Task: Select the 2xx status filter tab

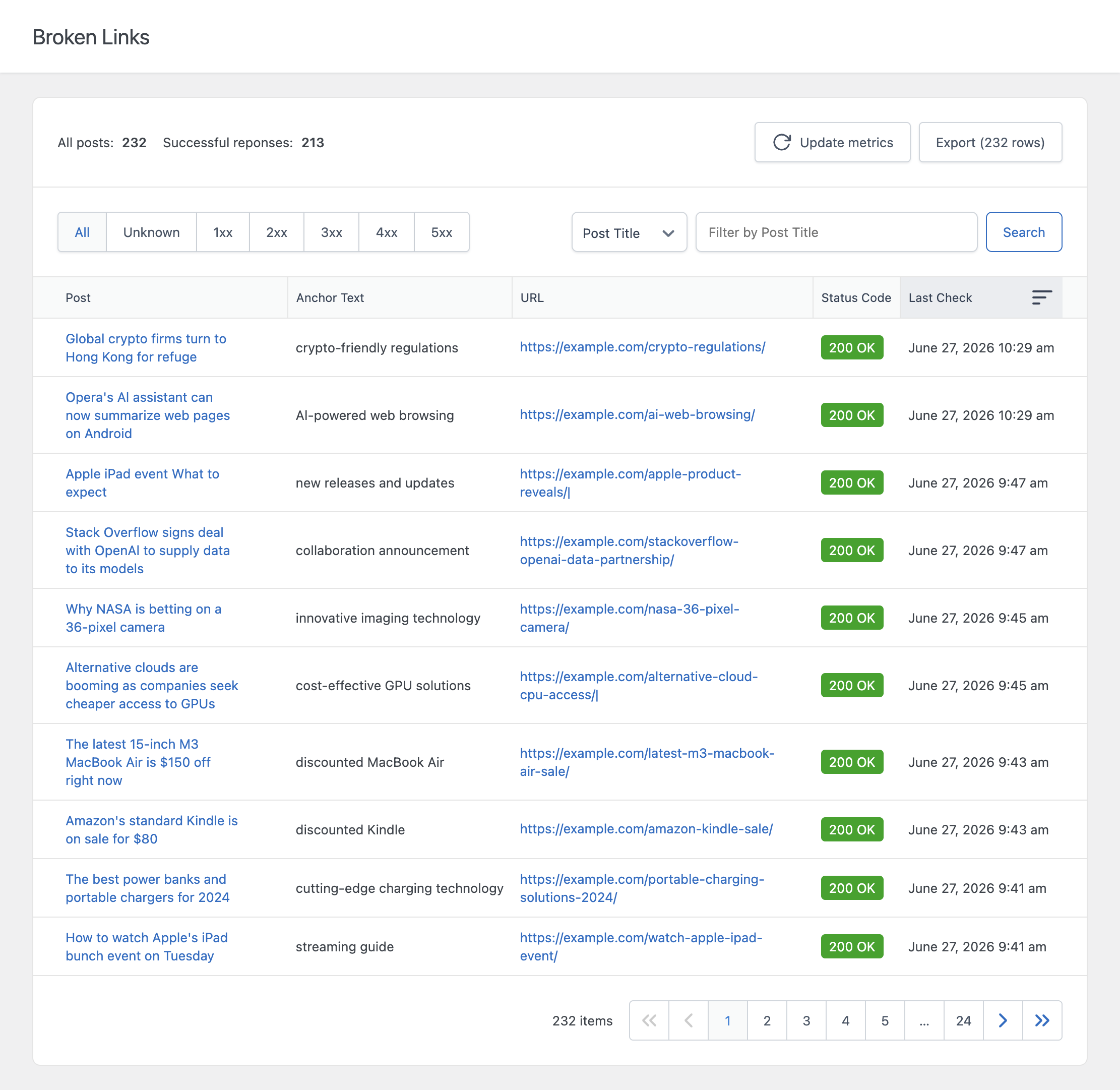Action: [277, 232]
